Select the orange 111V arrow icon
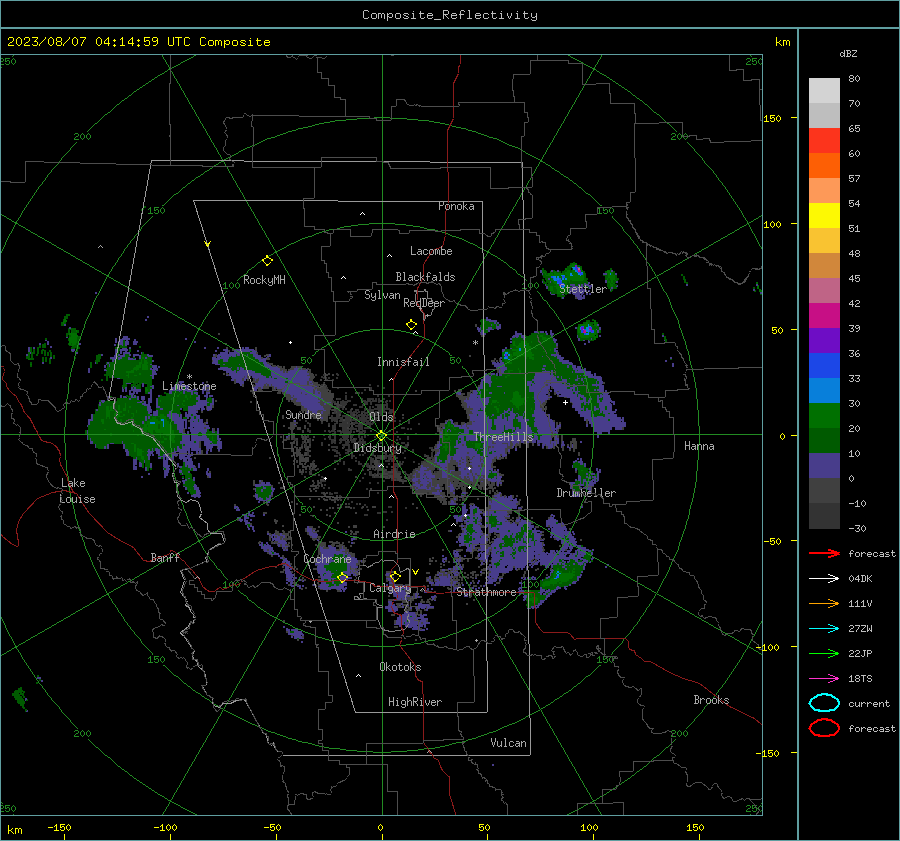 [824, 603]
